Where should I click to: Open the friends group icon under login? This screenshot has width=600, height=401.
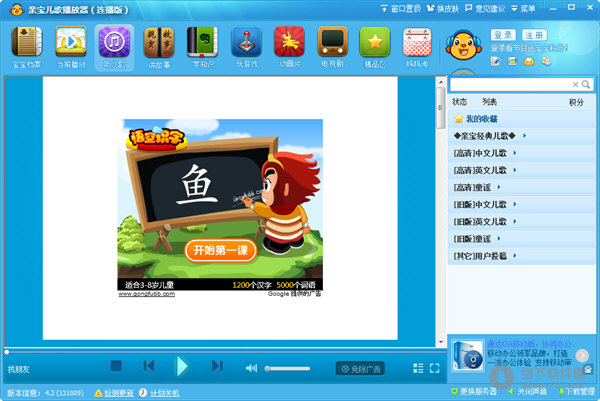tap(546, 61)
